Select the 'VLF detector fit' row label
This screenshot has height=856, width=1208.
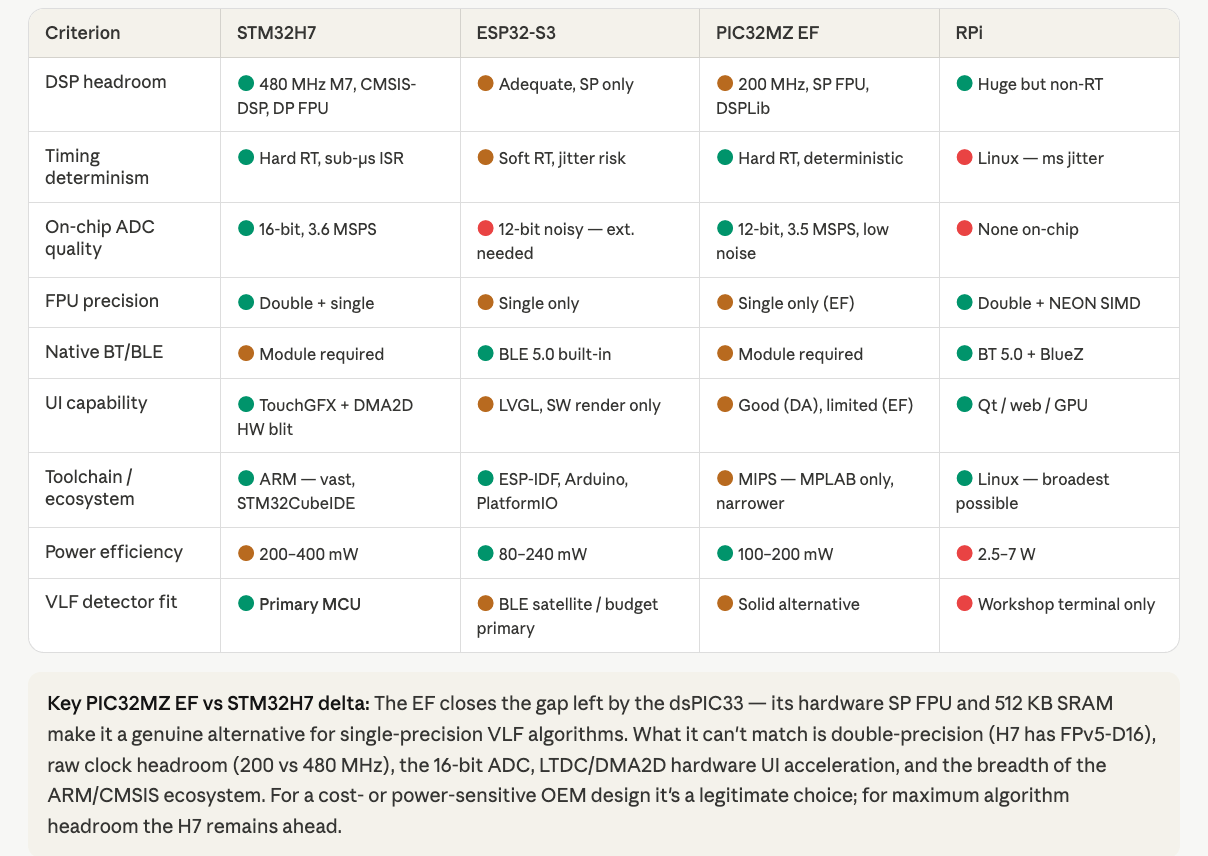[111, 602]
